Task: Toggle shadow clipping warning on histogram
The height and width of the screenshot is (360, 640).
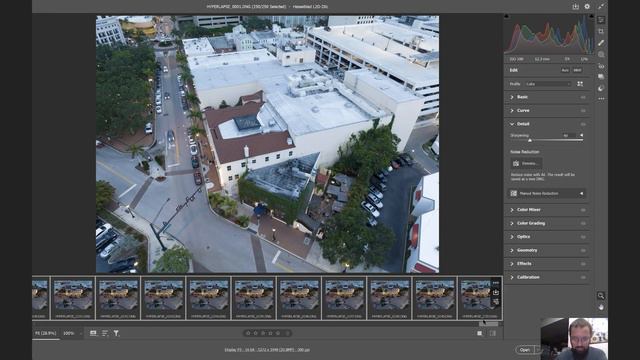Action: (x=507, y=16)
